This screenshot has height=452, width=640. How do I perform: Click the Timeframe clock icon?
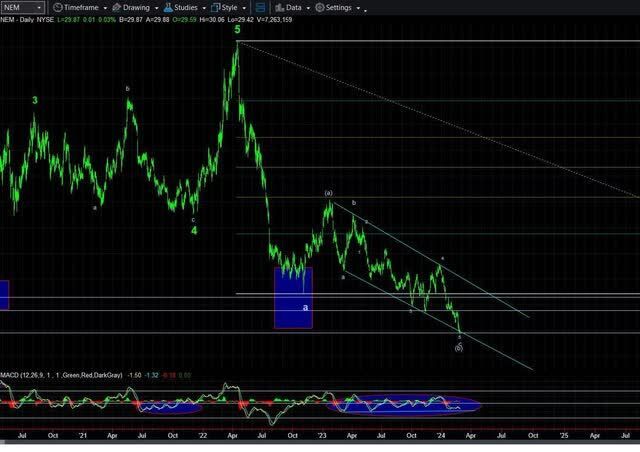point(58,7)
